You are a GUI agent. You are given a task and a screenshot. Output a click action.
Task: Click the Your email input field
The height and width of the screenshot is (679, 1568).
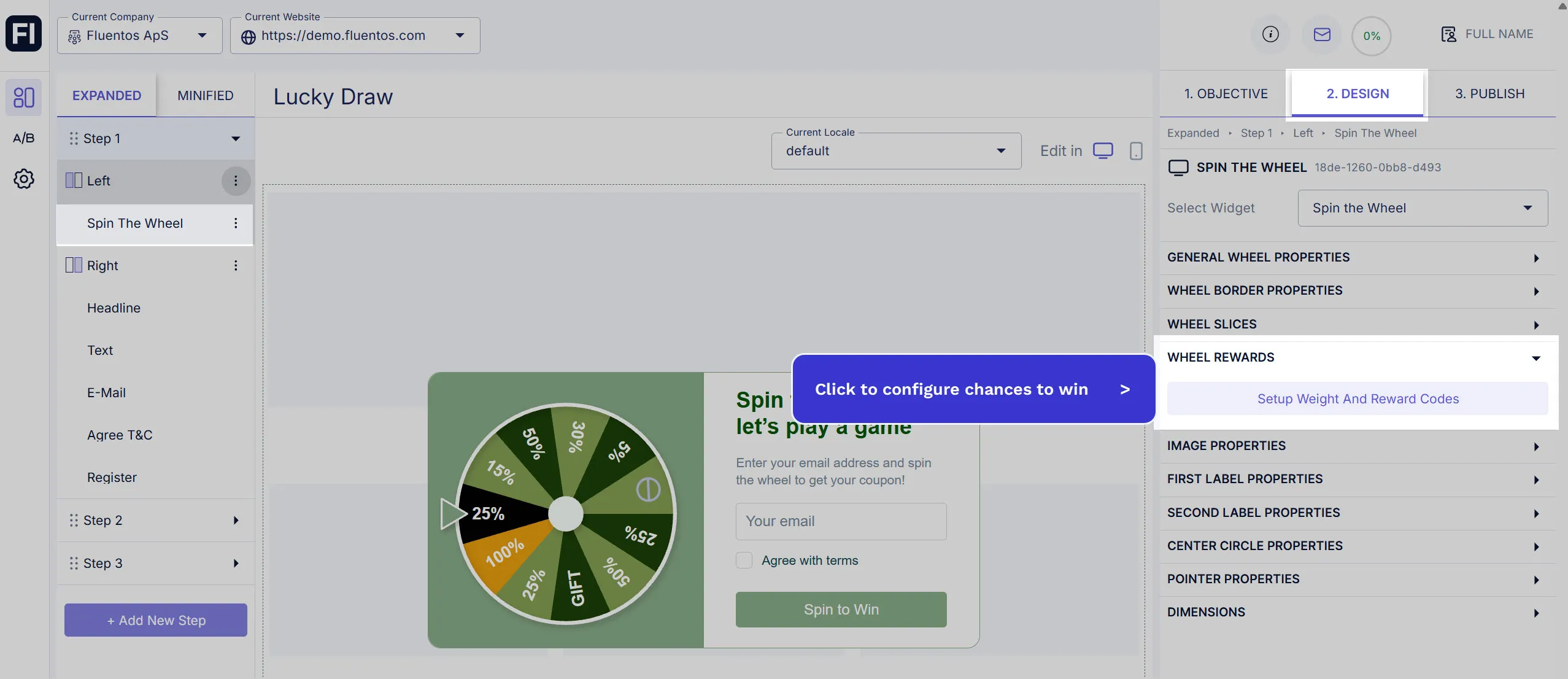point(841,522)
